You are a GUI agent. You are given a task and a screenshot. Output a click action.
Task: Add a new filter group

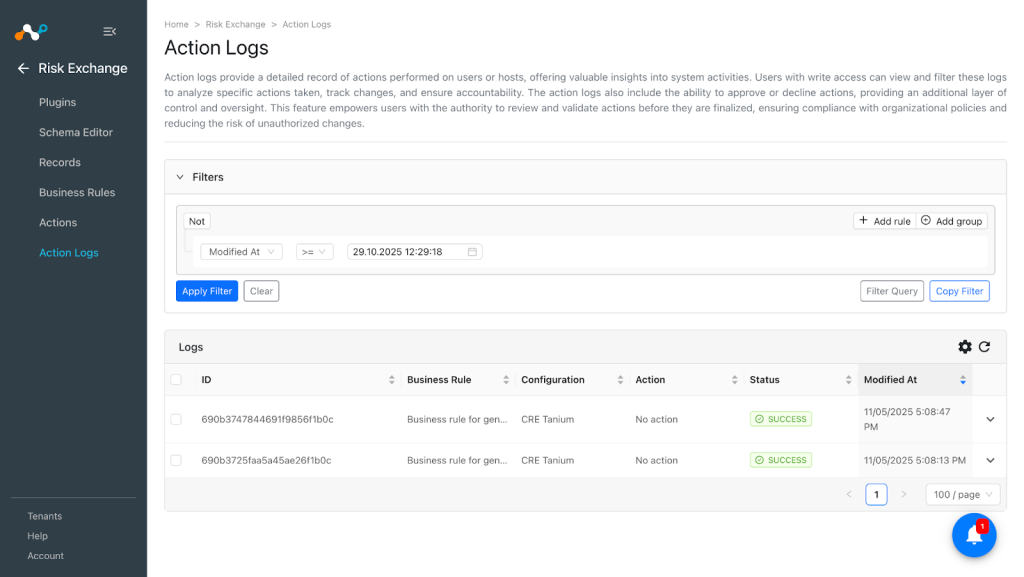952,221
